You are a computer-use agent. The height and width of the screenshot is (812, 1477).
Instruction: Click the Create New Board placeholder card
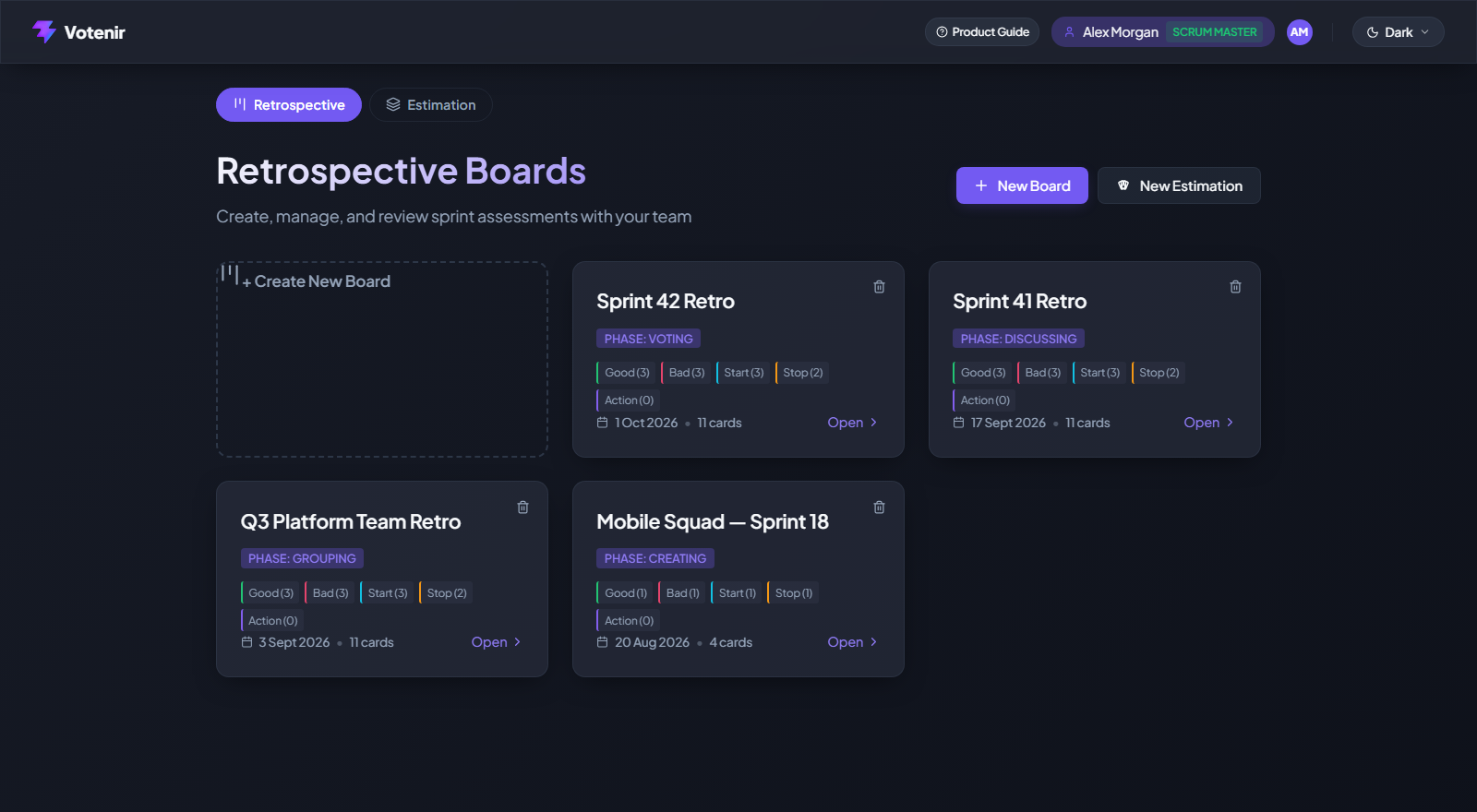(x=382, y=359)
